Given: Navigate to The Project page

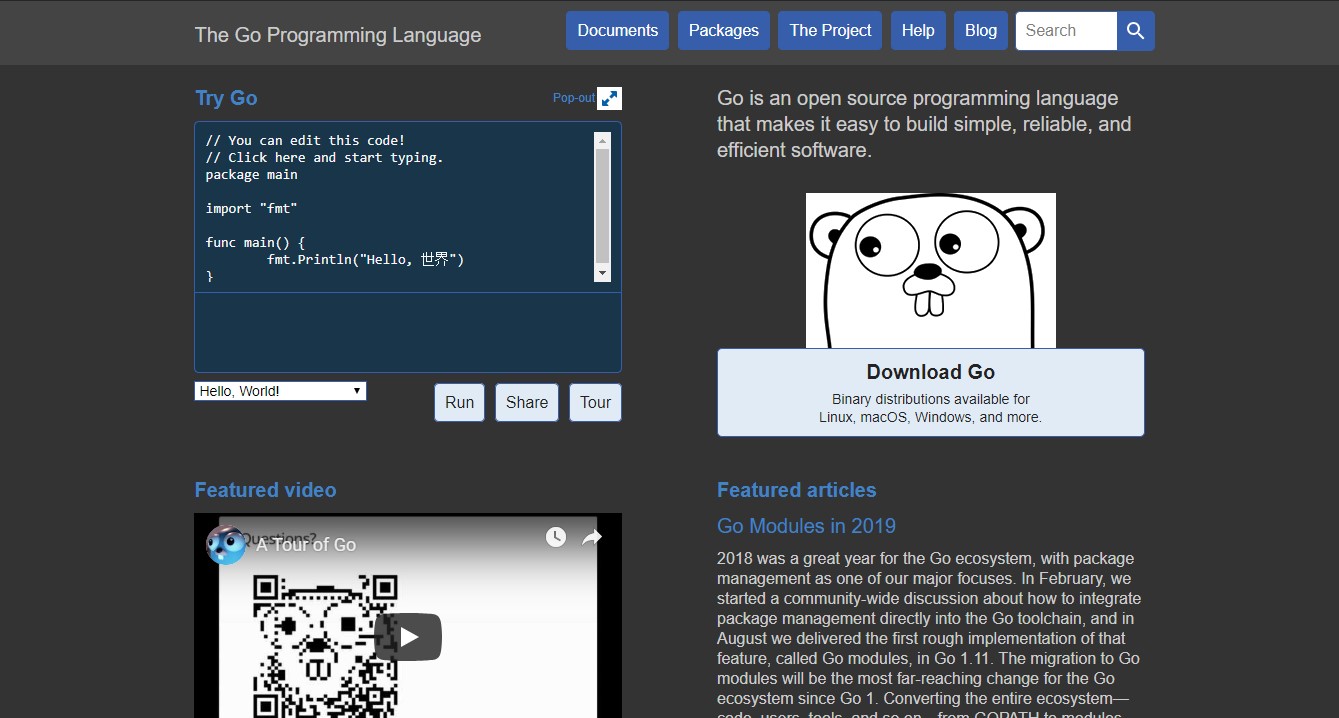Looking at the screenshot, I should coord(829,30).
